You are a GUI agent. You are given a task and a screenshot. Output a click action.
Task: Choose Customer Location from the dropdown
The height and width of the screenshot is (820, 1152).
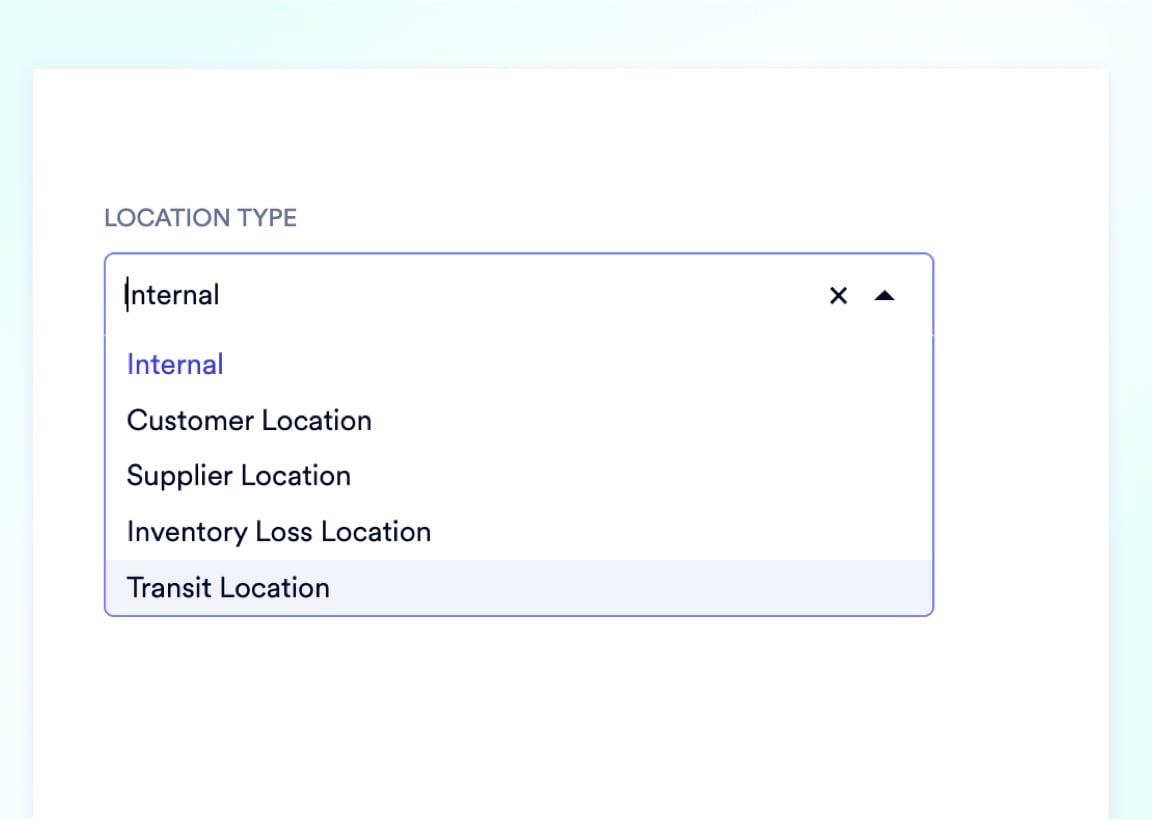point(519,420)
